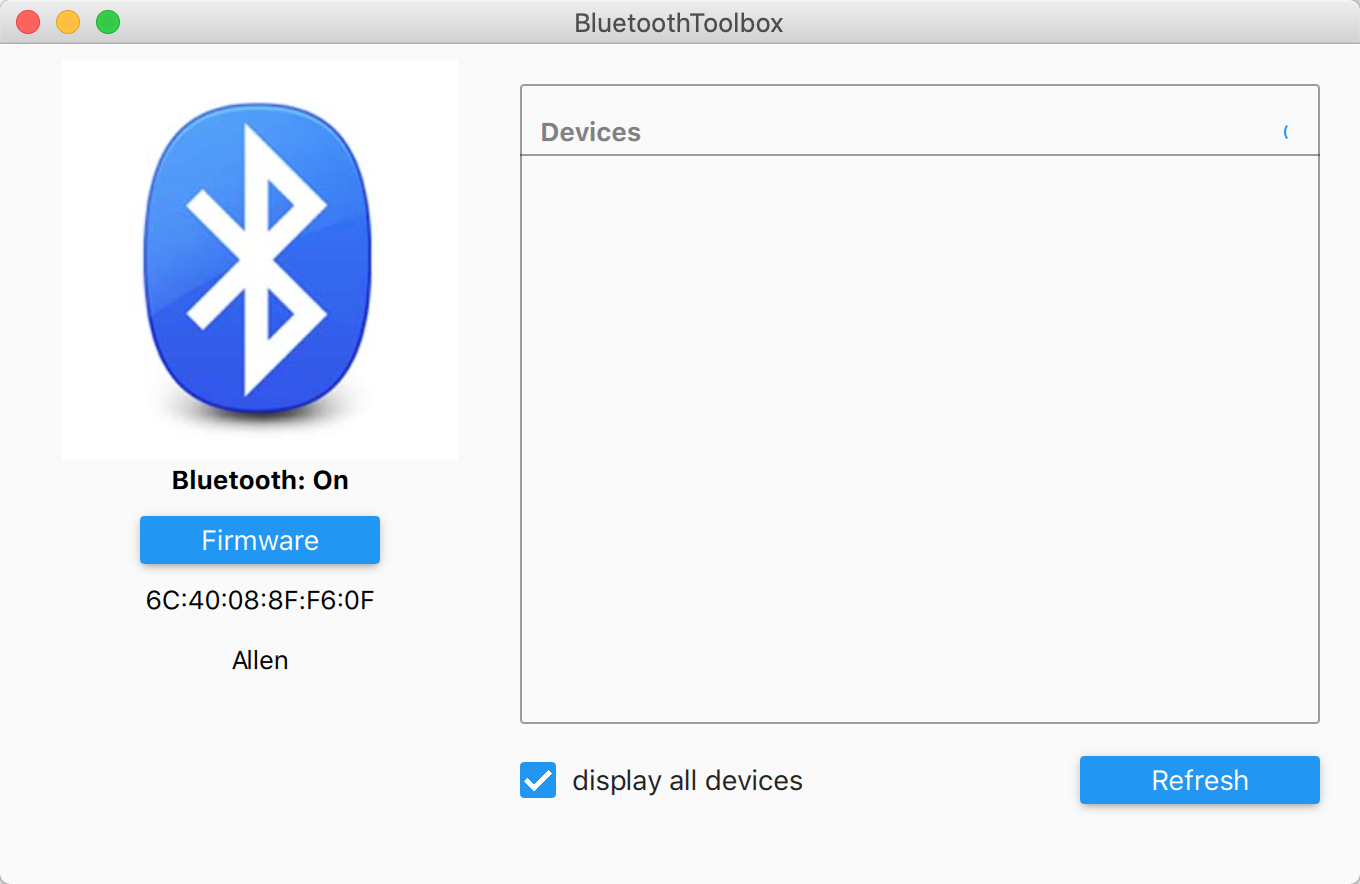Maximize the window using the green button

pyautogui.click(x=108, y=22)
